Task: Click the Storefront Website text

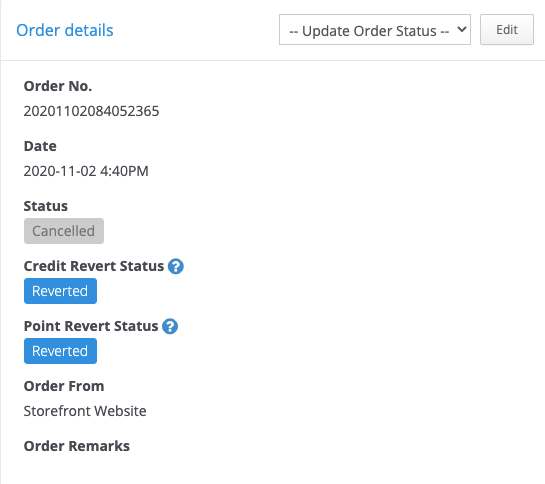Action: tap(85, 411)
